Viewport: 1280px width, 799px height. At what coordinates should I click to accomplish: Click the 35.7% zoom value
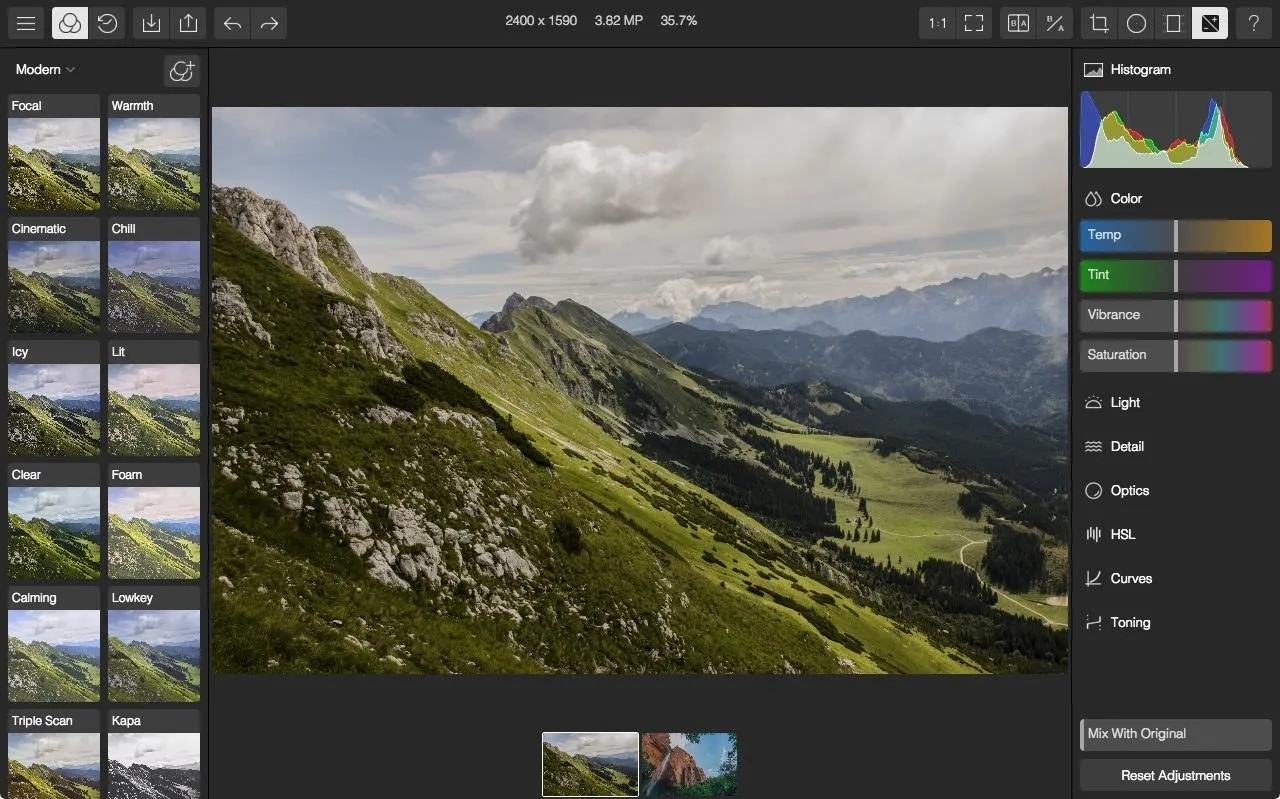(679, 20)
